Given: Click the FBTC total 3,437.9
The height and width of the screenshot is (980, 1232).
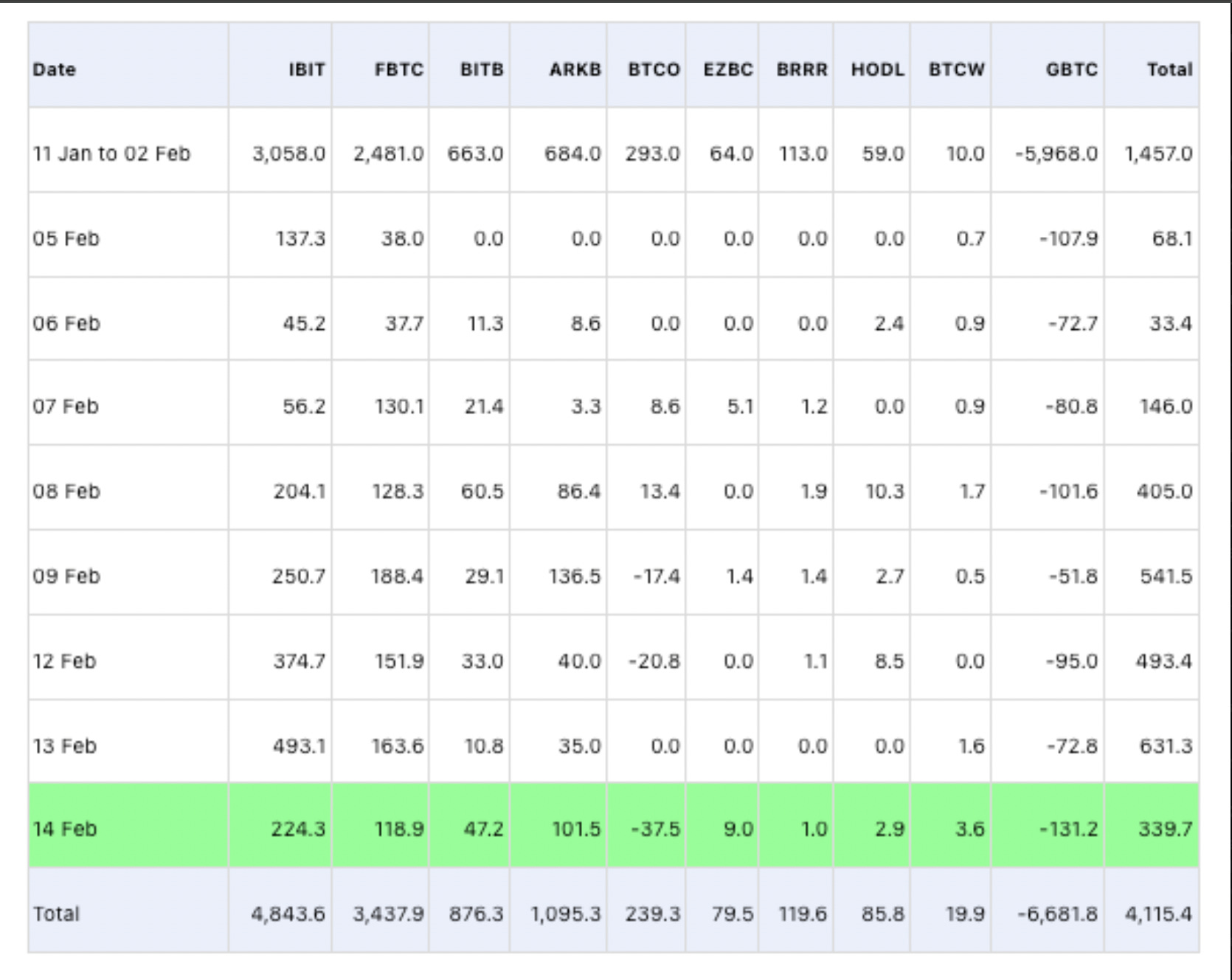Looking at the screenshot, I should click(388, 914).
